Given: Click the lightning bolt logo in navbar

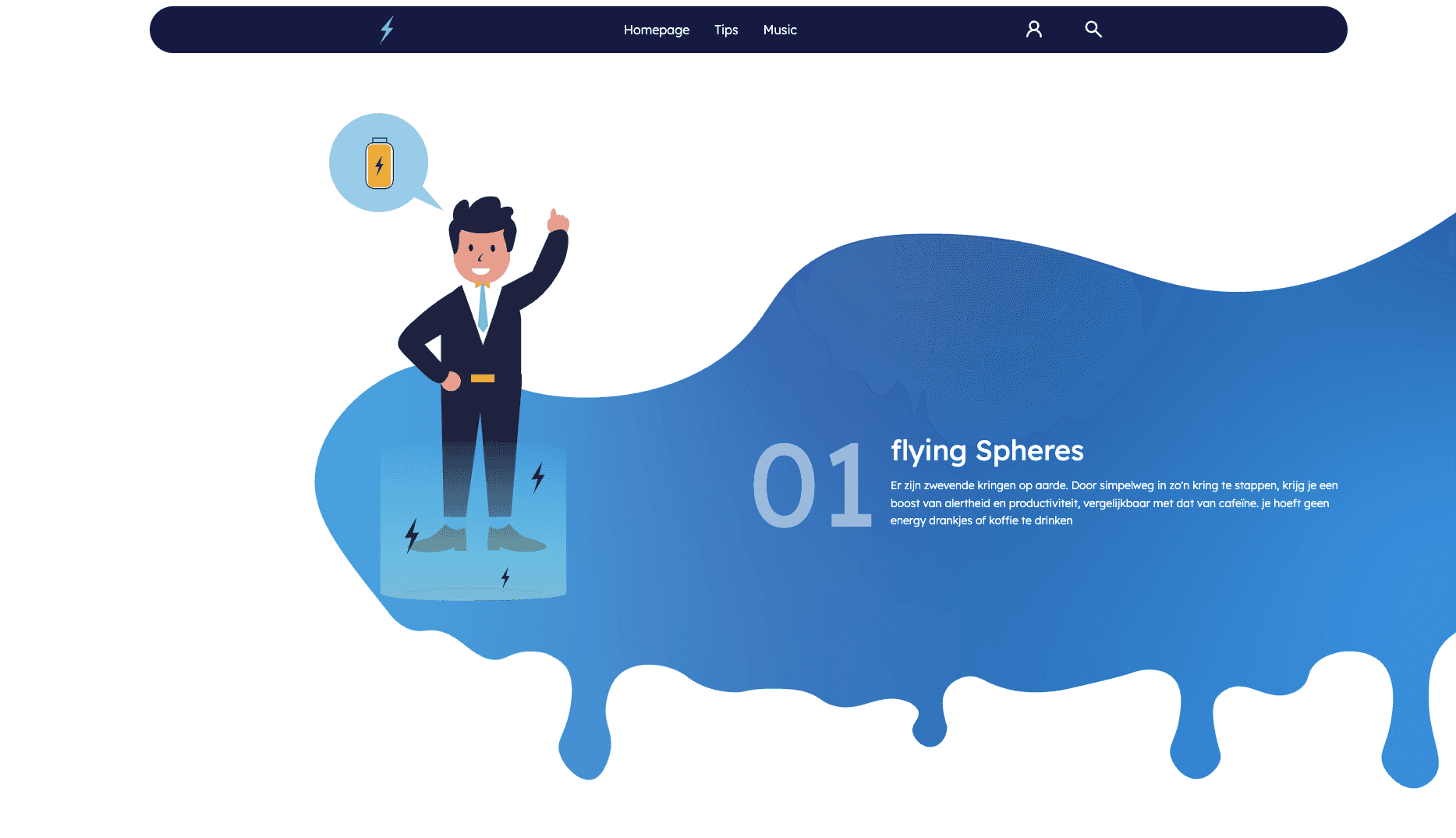Looking at the screenshot, I should coord(387,30).
